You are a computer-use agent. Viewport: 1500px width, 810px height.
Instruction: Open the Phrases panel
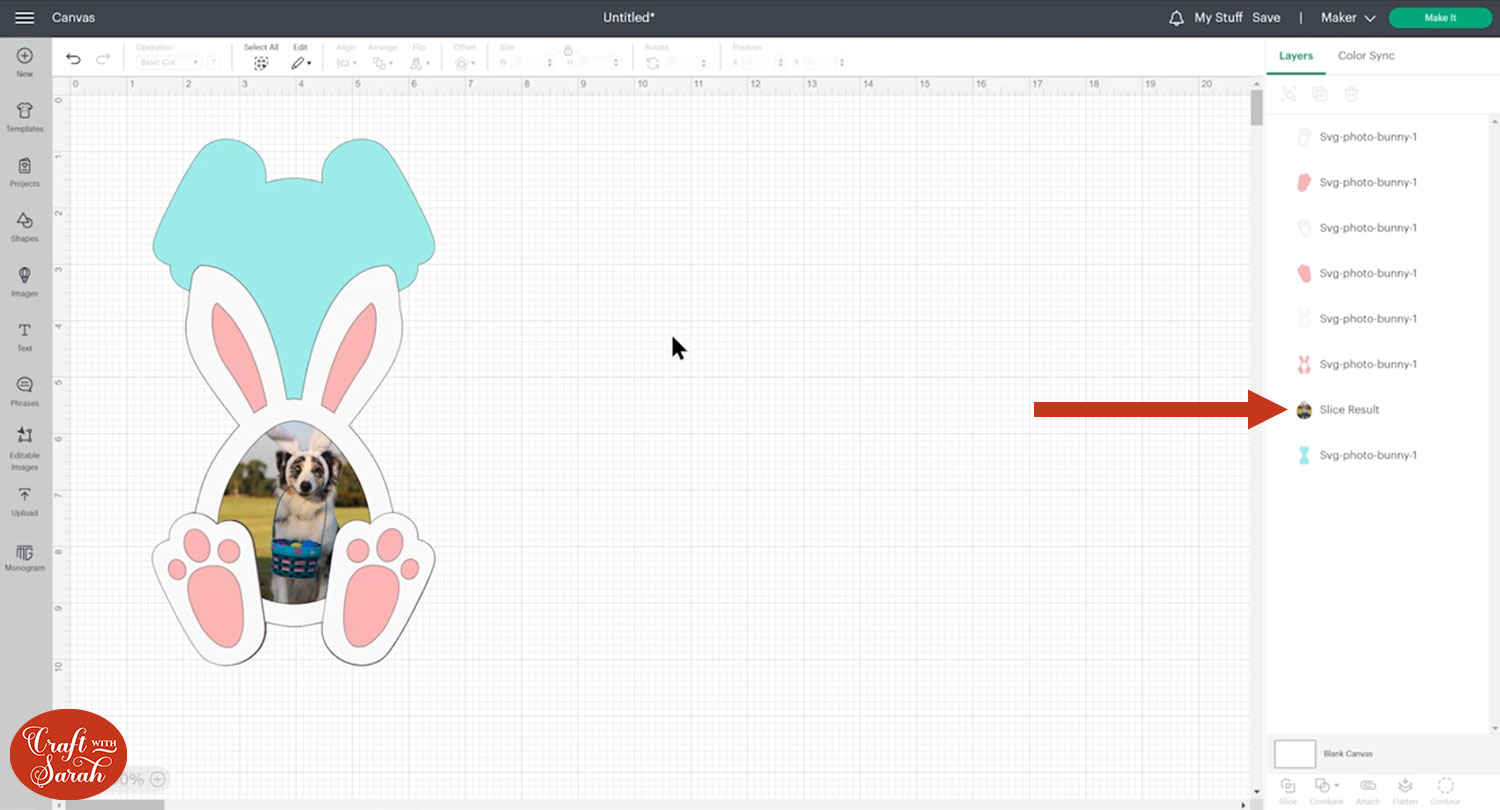point(24,391)
